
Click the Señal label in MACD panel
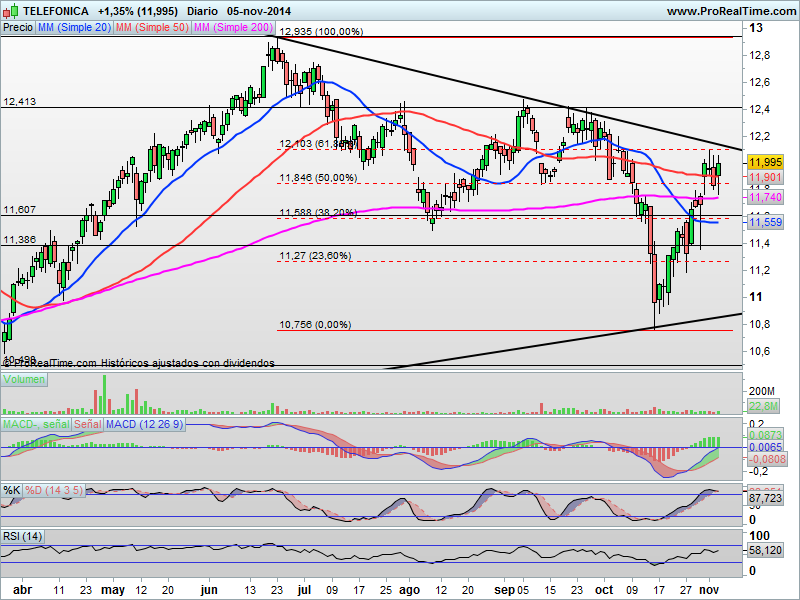click(88, 424)
